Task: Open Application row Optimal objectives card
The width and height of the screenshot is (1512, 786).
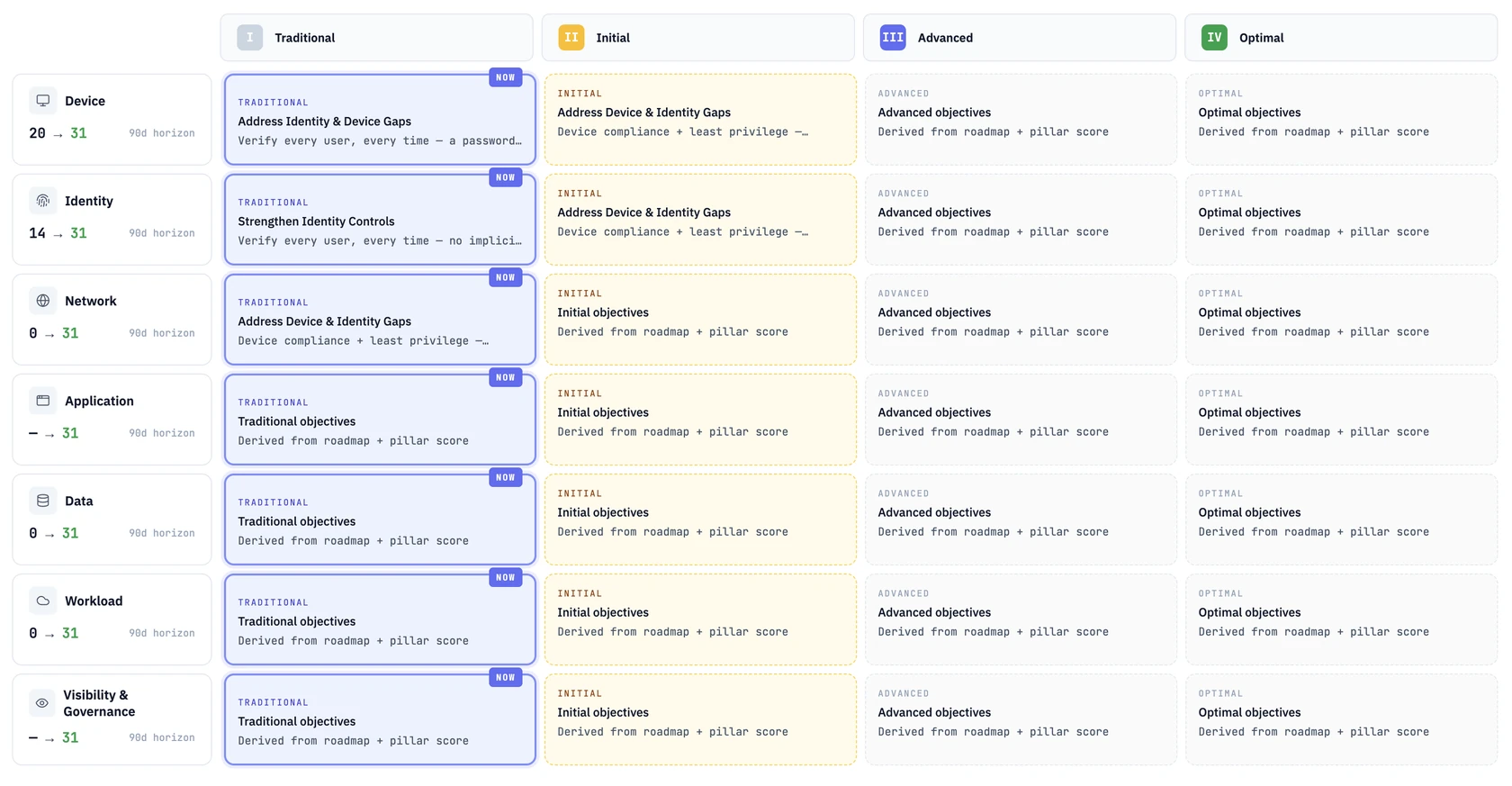Action: tap(1341, 420)
